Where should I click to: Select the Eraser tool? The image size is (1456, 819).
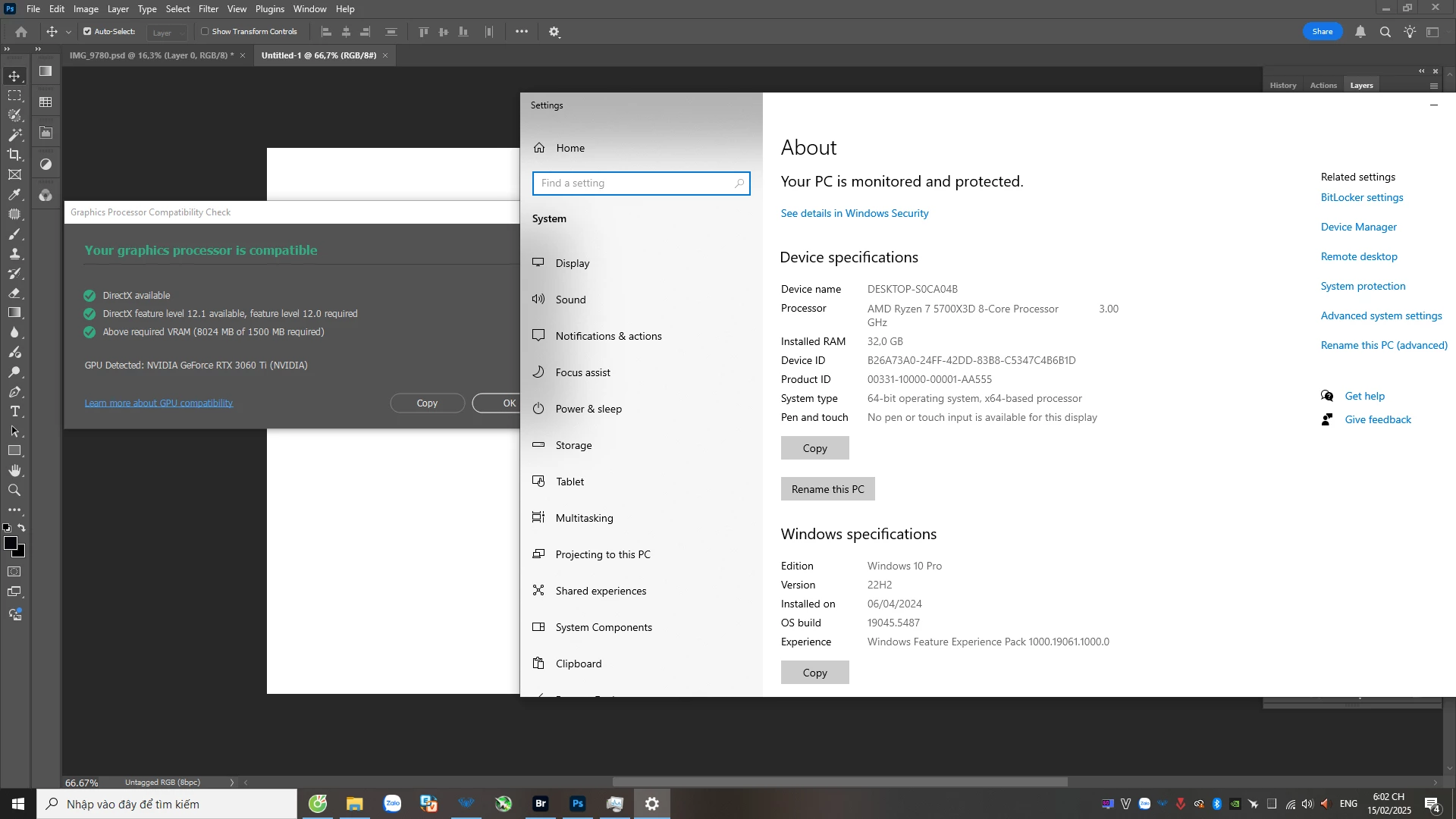click(x=14, y=293)
